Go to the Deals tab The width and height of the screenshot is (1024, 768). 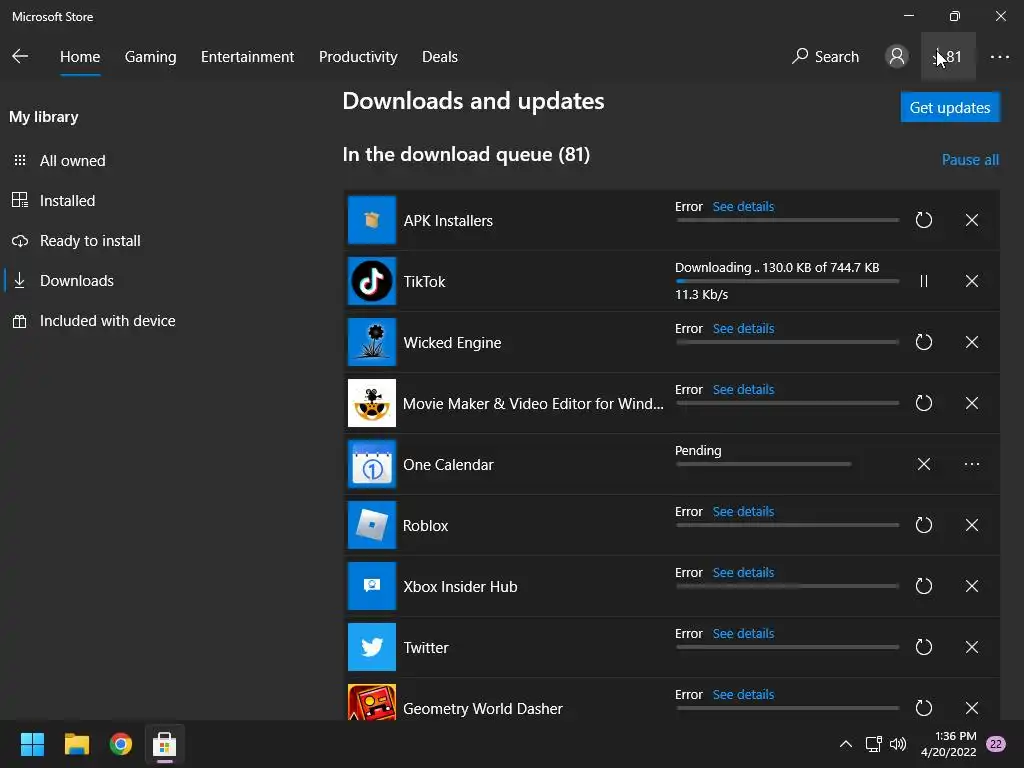click(x=440, y=57)
